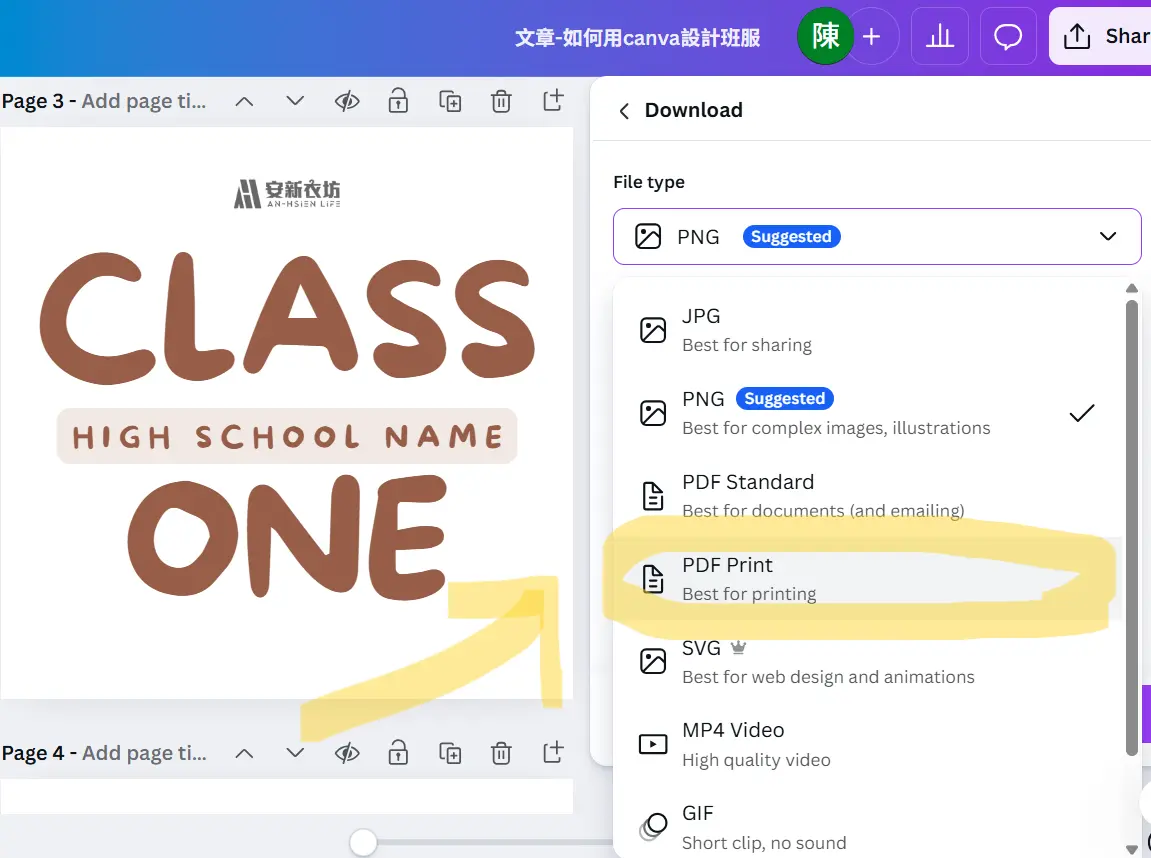Expand the File type PNG dropdown
This screenshot has height=858, width=1151.
pyautogui.click(x=876, y=237)
